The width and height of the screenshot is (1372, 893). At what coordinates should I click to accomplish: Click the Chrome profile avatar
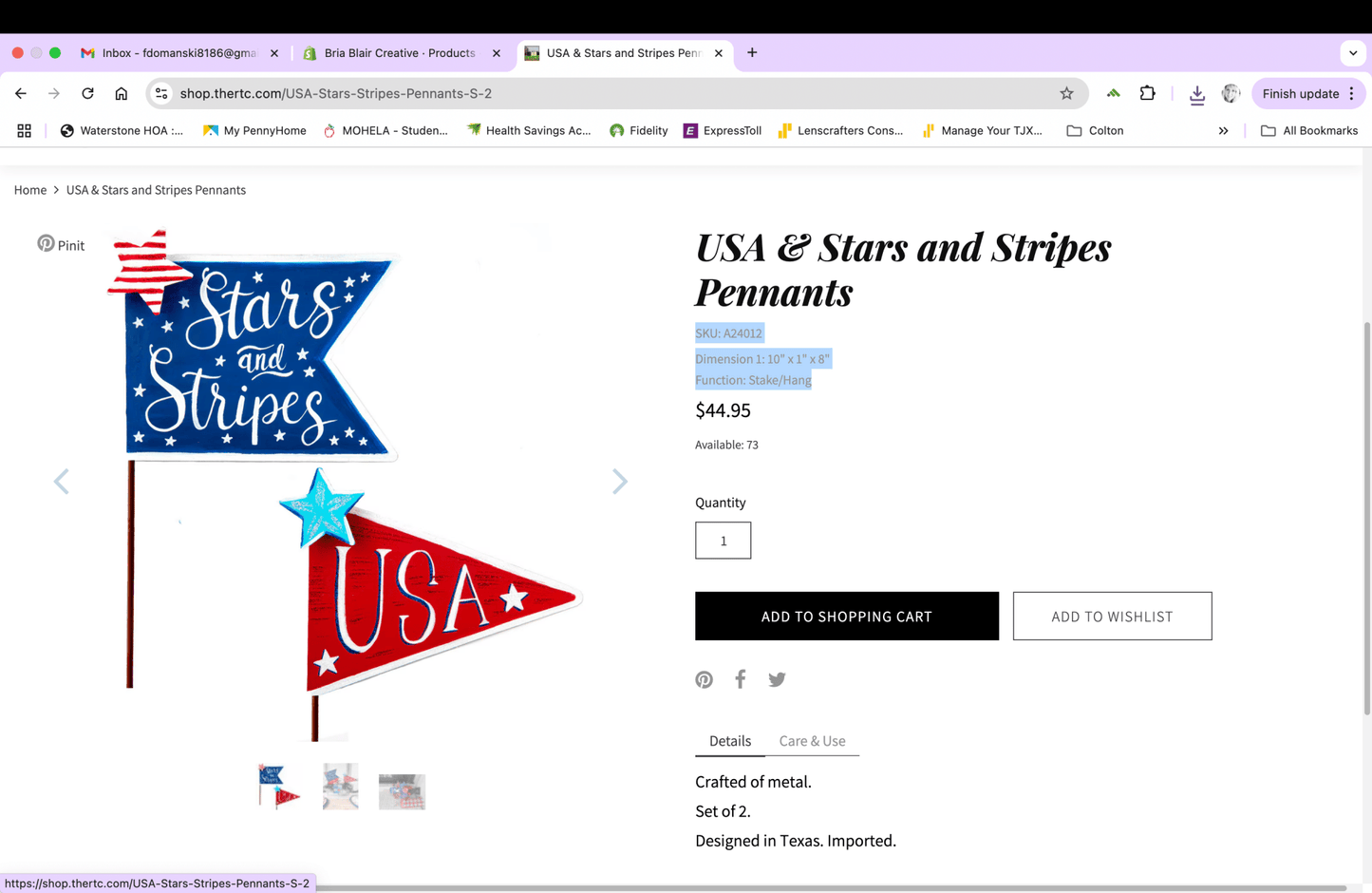coord(1231,93)
